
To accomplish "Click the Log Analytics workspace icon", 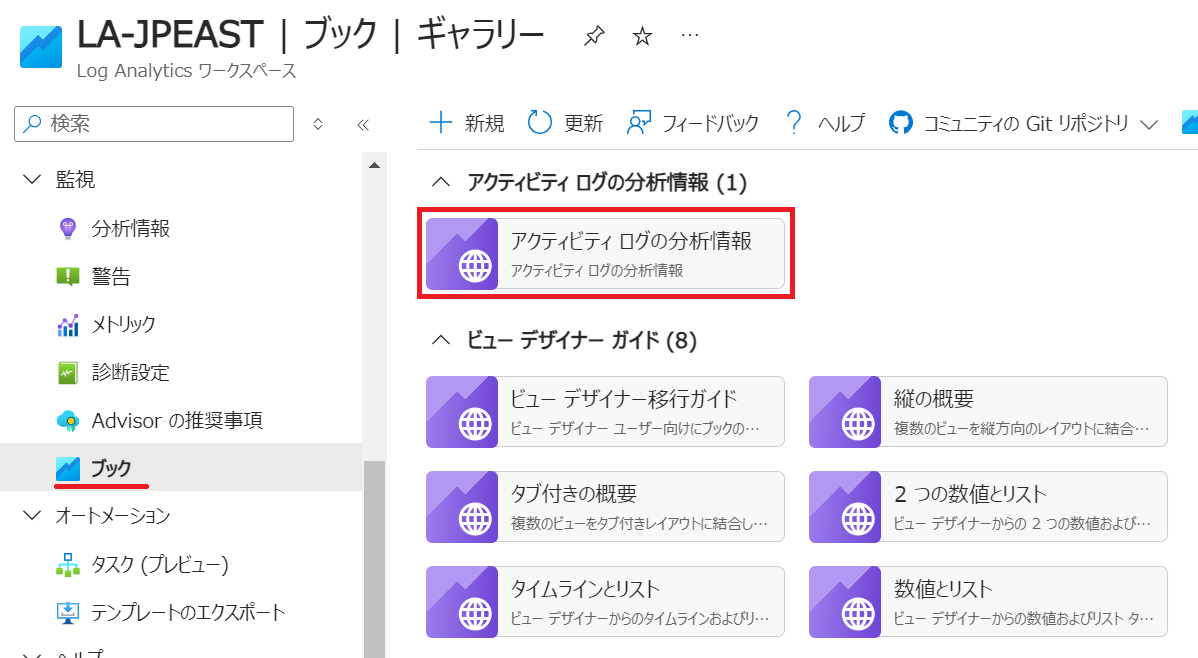I will (40, 47).
